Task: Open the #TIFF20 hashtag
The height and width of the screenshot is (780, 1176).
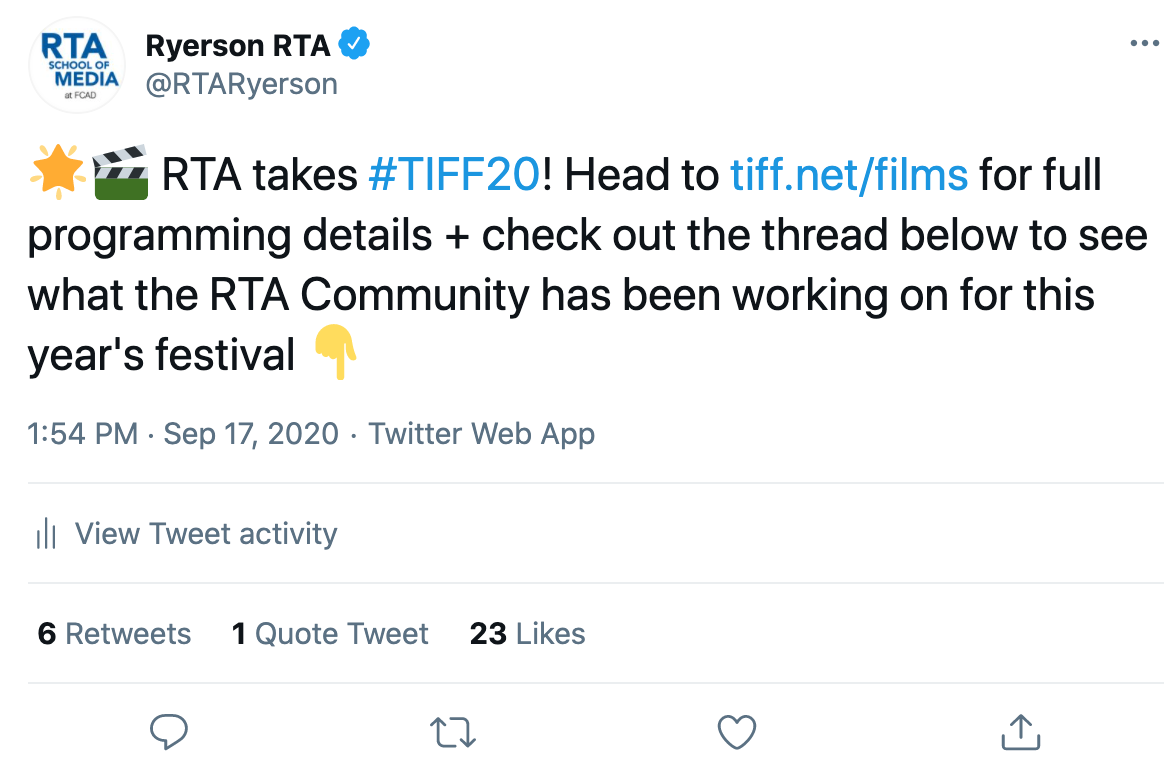Action: coord(454,176)
